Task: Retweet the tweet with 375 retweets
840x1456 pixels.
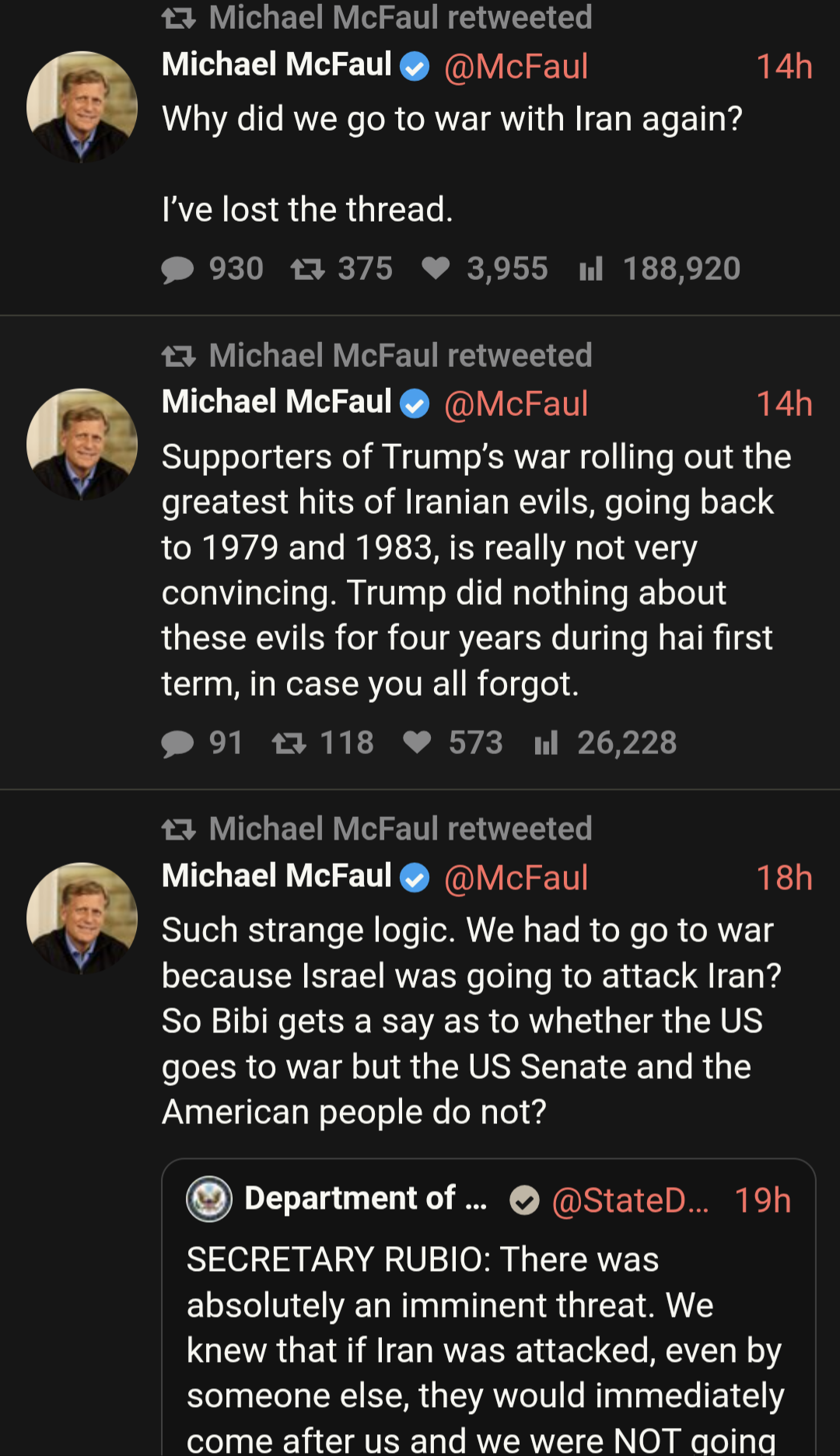Action: pyautogui.click(x=307, y=270)
